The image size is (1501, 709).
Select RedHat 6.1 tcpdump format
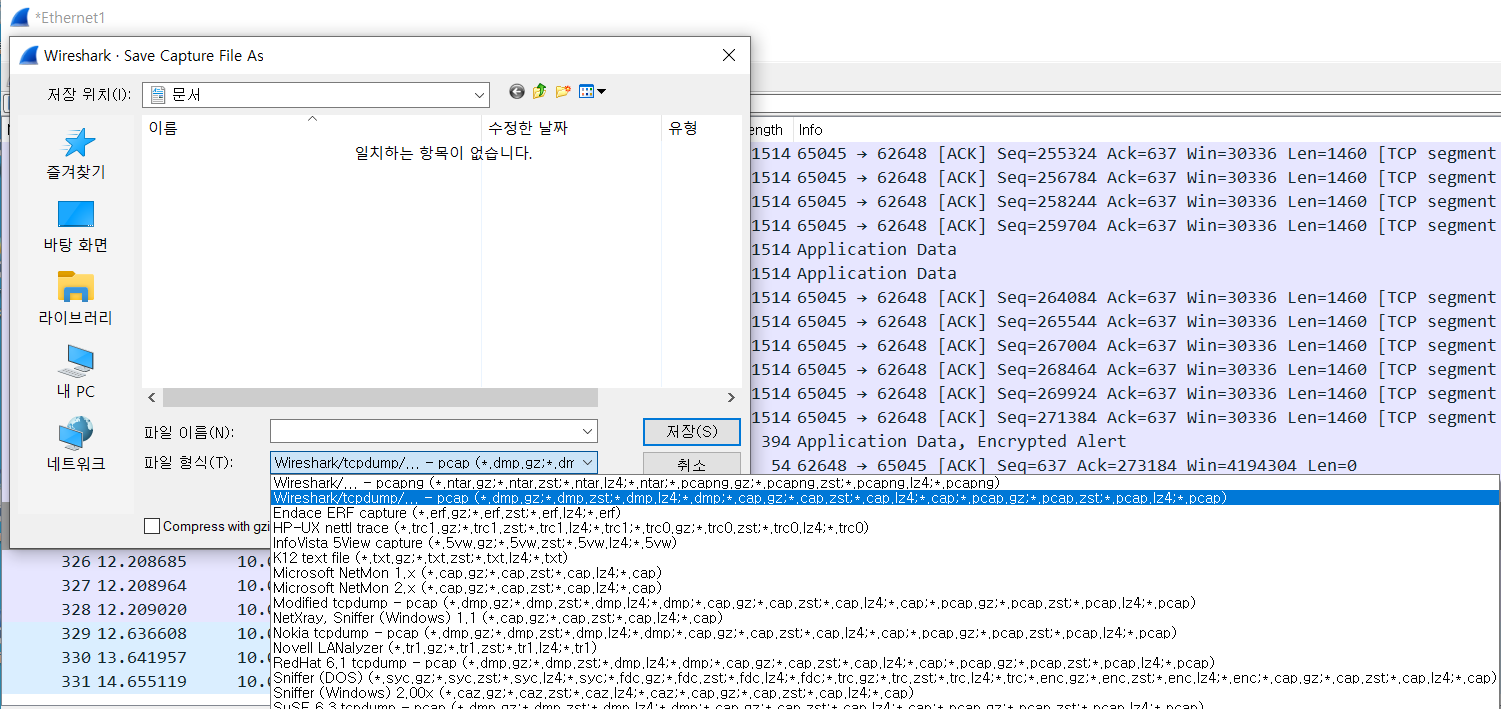(x=885, y=663)
